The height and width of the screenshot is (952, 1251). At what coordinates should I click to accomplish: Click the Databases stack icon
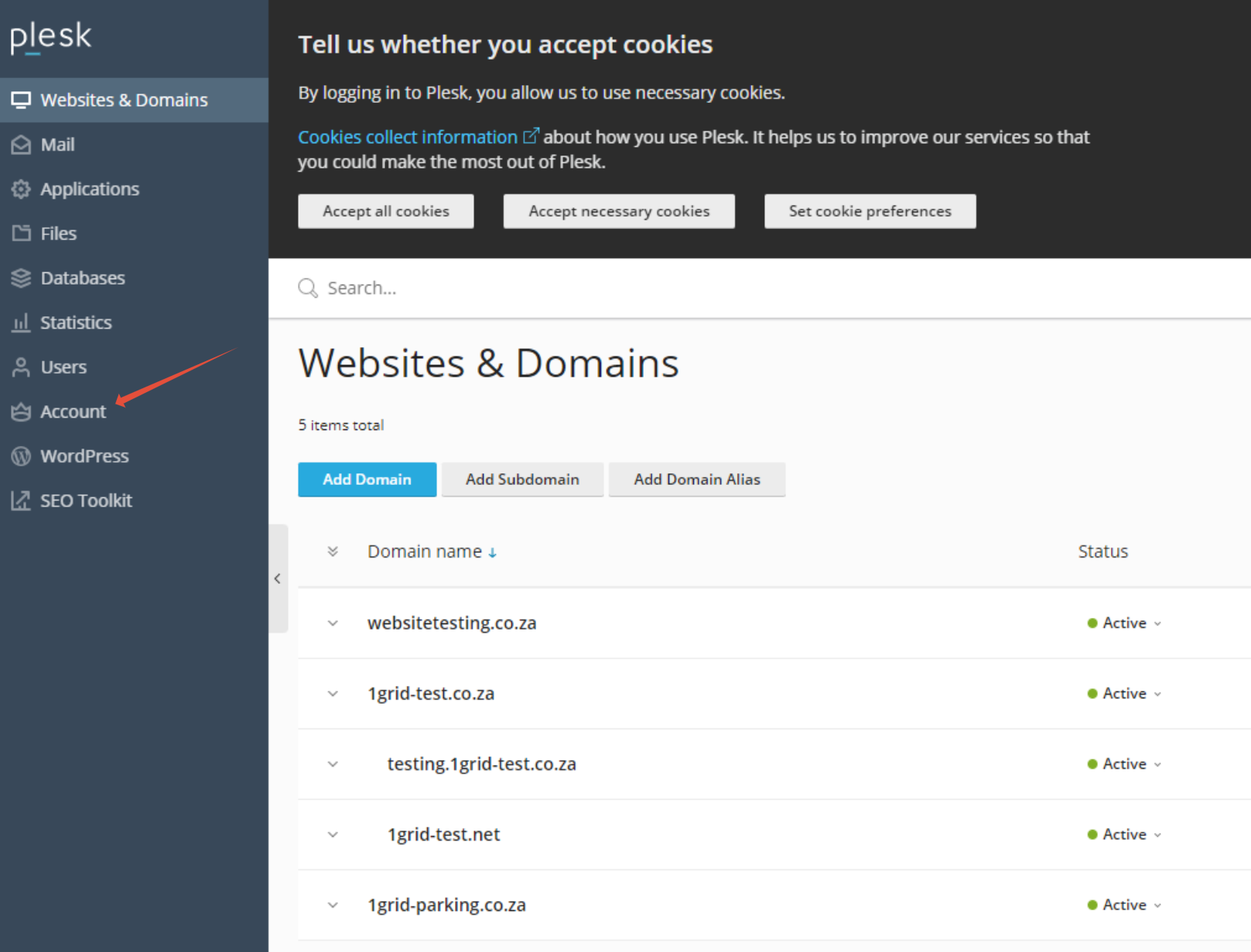pos(21,278)
